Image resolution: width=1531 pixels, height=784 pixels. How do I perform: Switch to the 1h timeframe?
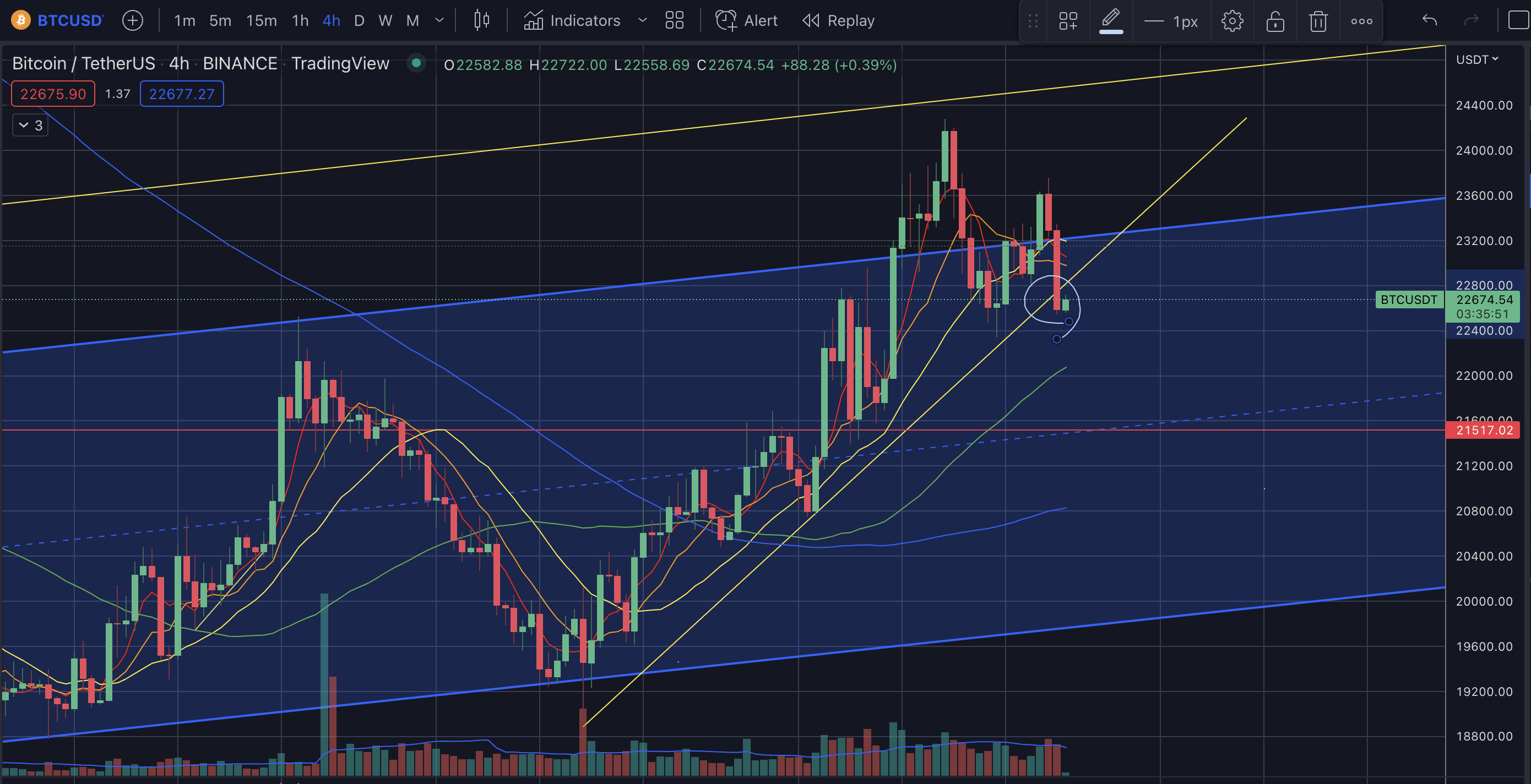point(300,21)
